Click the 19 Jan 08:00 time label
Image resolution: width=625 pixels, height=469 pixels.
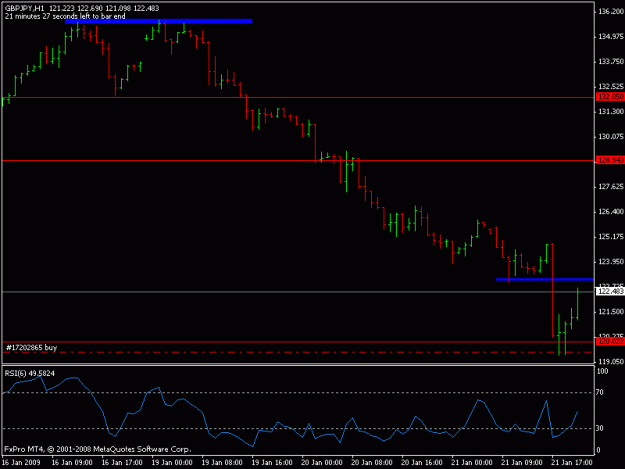(x=222, y=463)
